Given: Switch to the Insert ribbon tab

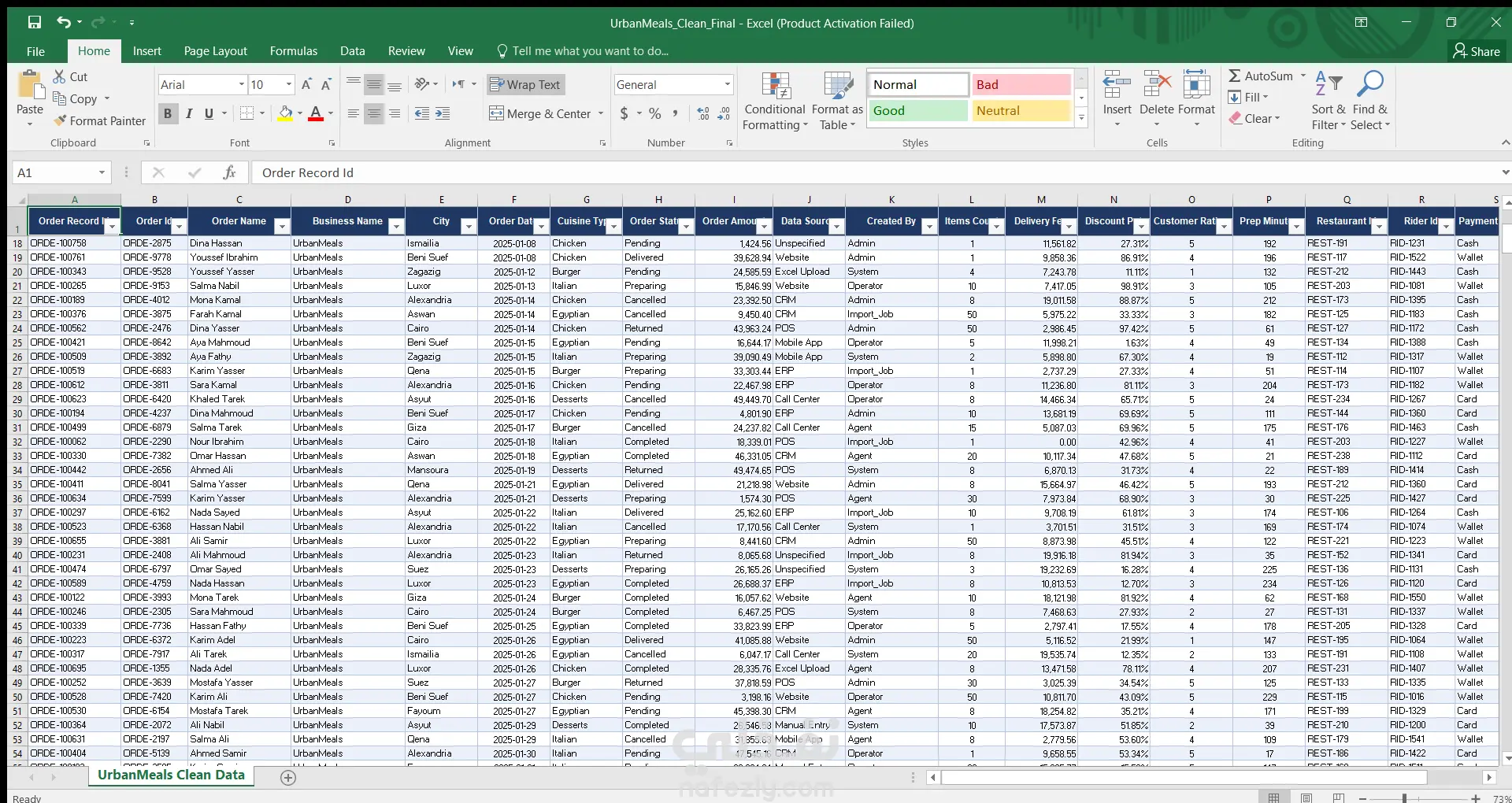Looking at the screenshot, I should (147, 51).
